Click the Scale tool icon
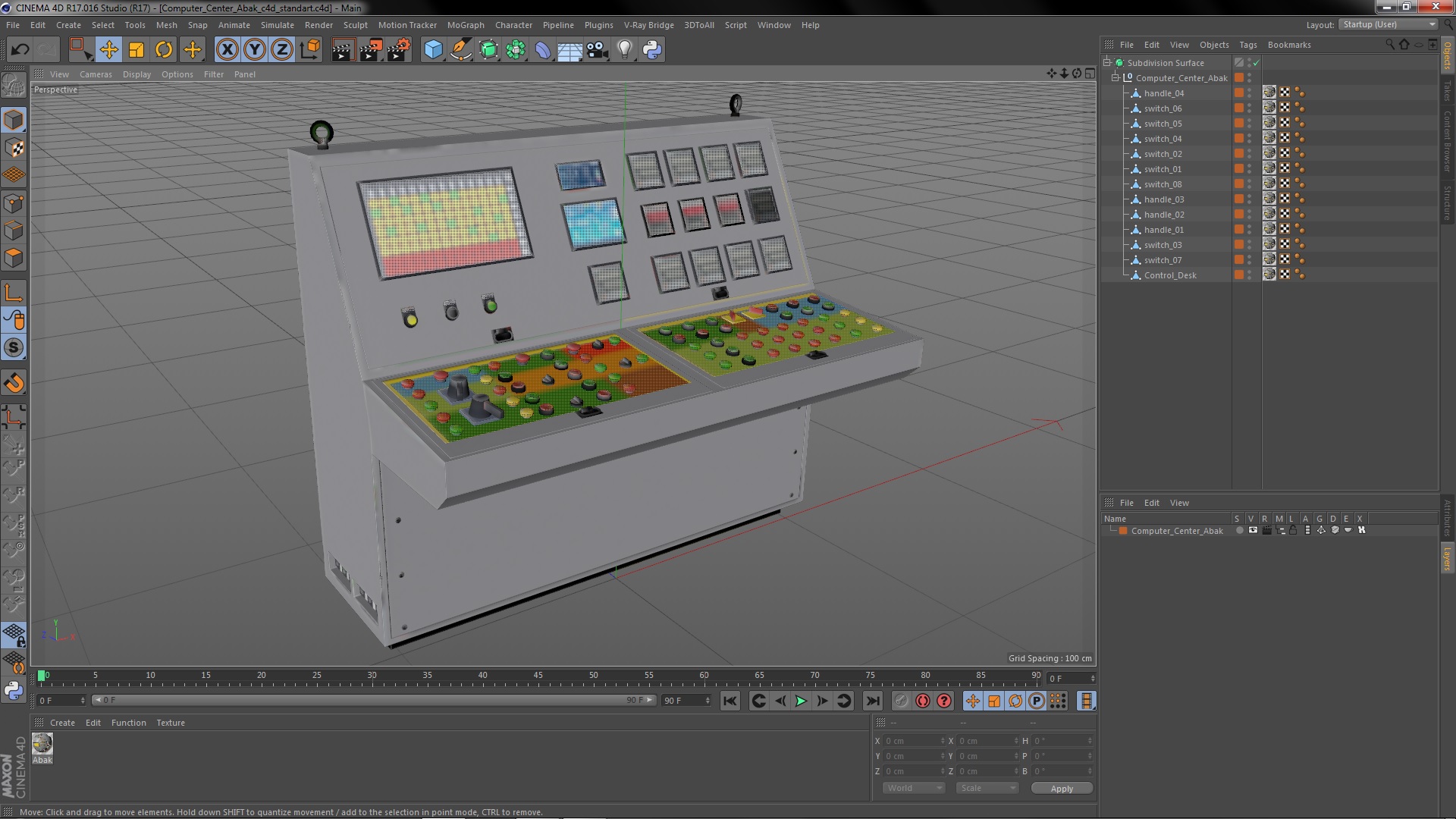Screen dimensions: 1456x819 136,50
